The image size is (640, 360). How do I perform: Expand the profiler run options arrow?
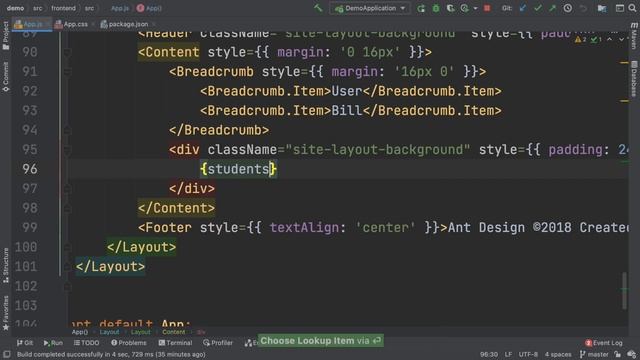pos(475,9)
